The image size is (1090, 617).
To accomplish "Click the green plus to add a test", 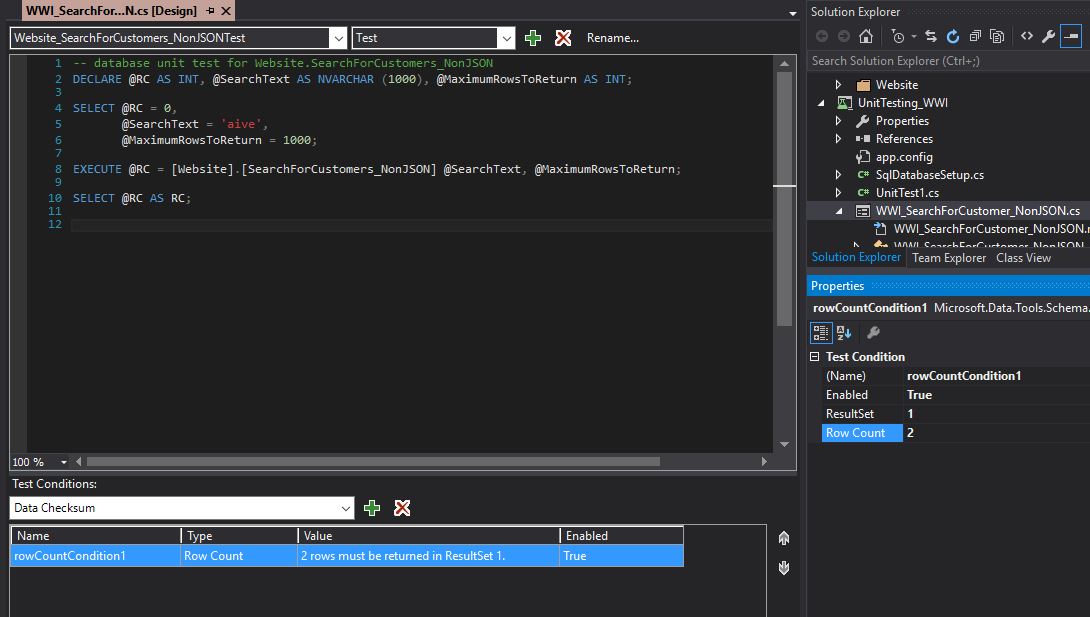I will 533,38.
